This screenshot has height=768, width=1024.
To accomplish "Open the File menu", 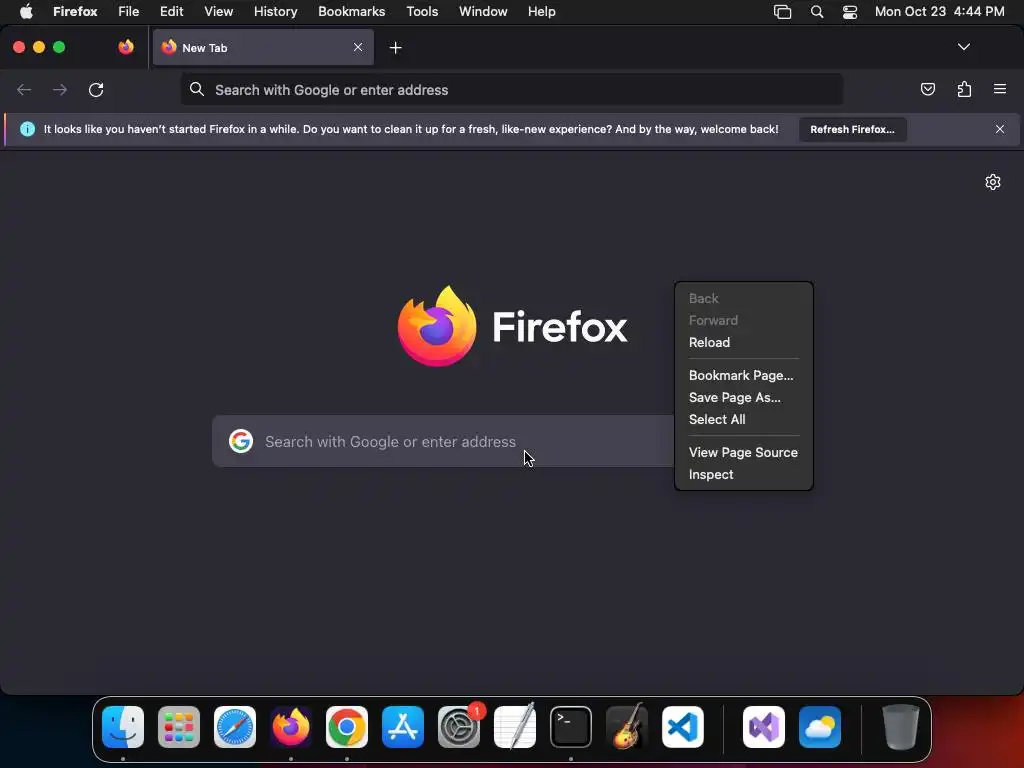I will [129, 12].
